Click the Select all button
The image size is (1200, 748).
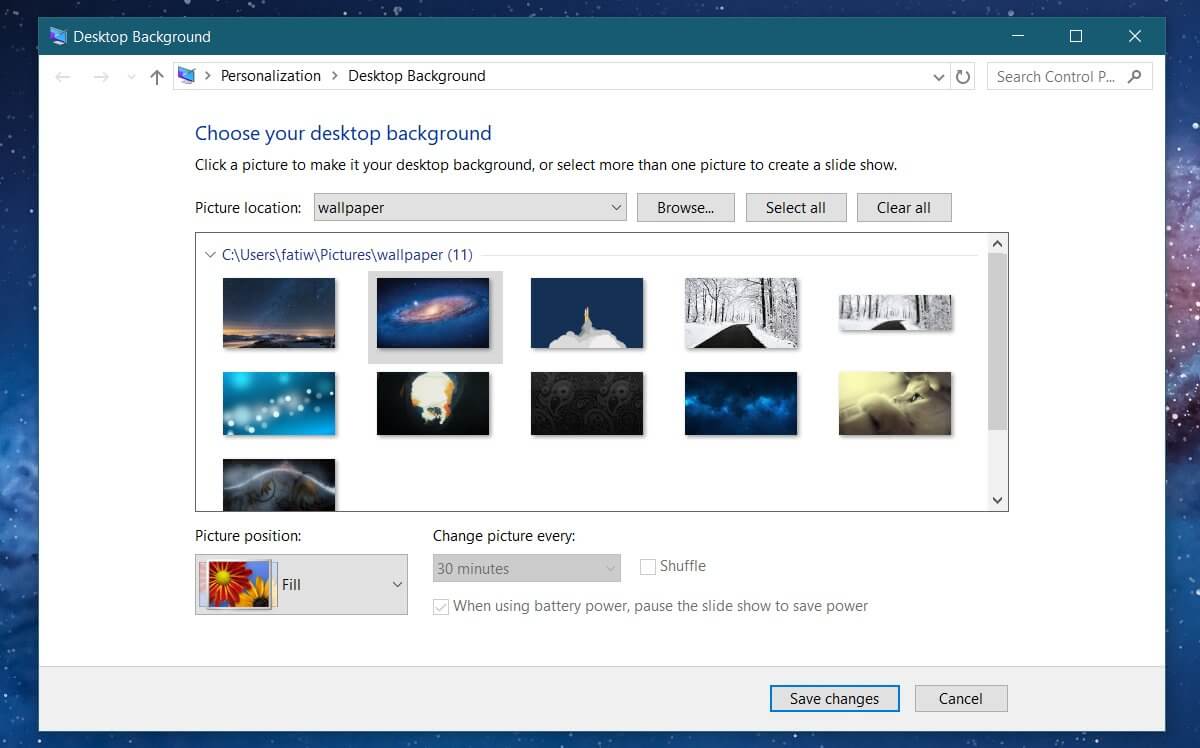[x=796, y=208]
